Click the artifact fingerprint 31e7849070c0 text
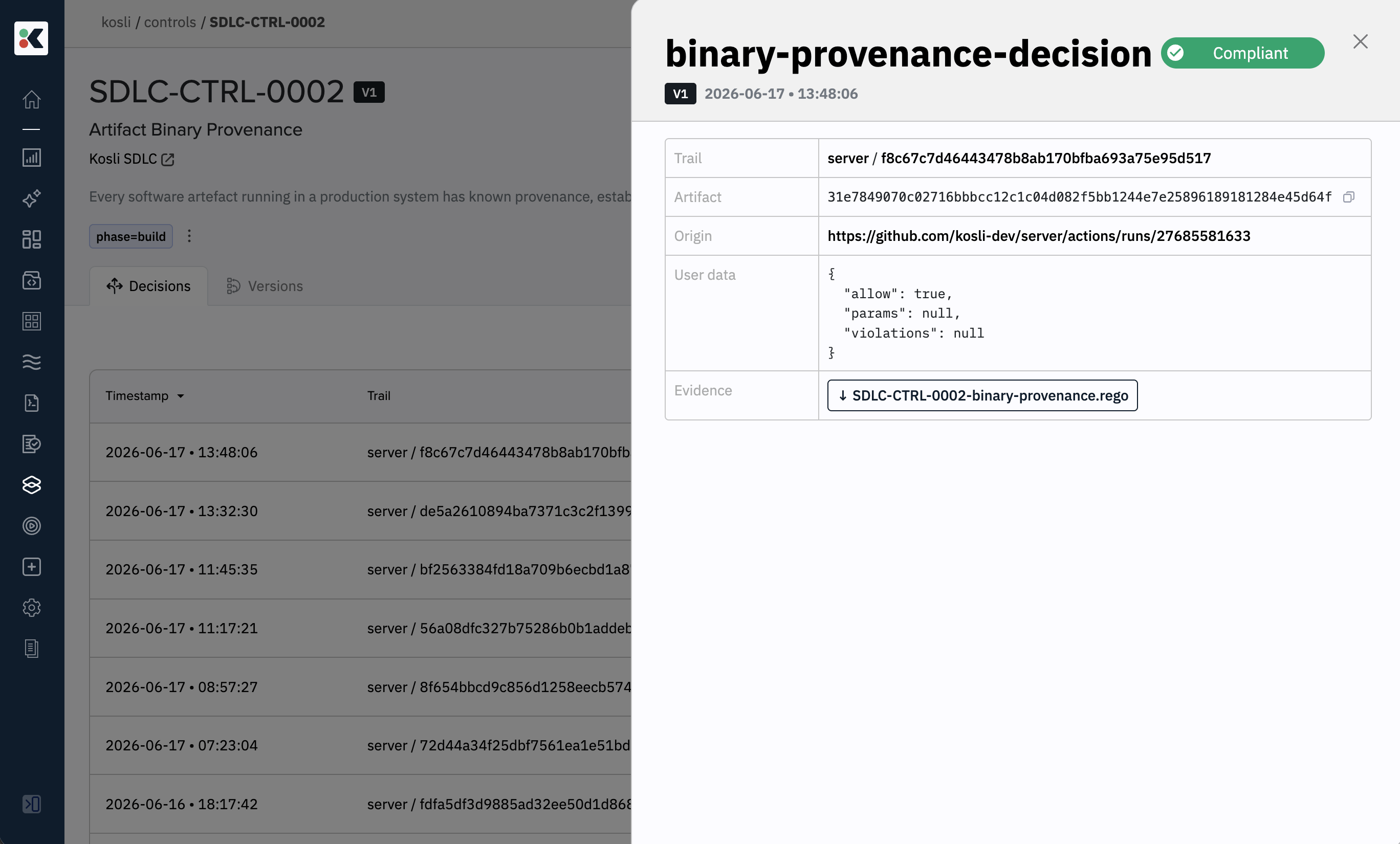Viewport: 1400px width, 844px height. click(x=1079, y=197)
